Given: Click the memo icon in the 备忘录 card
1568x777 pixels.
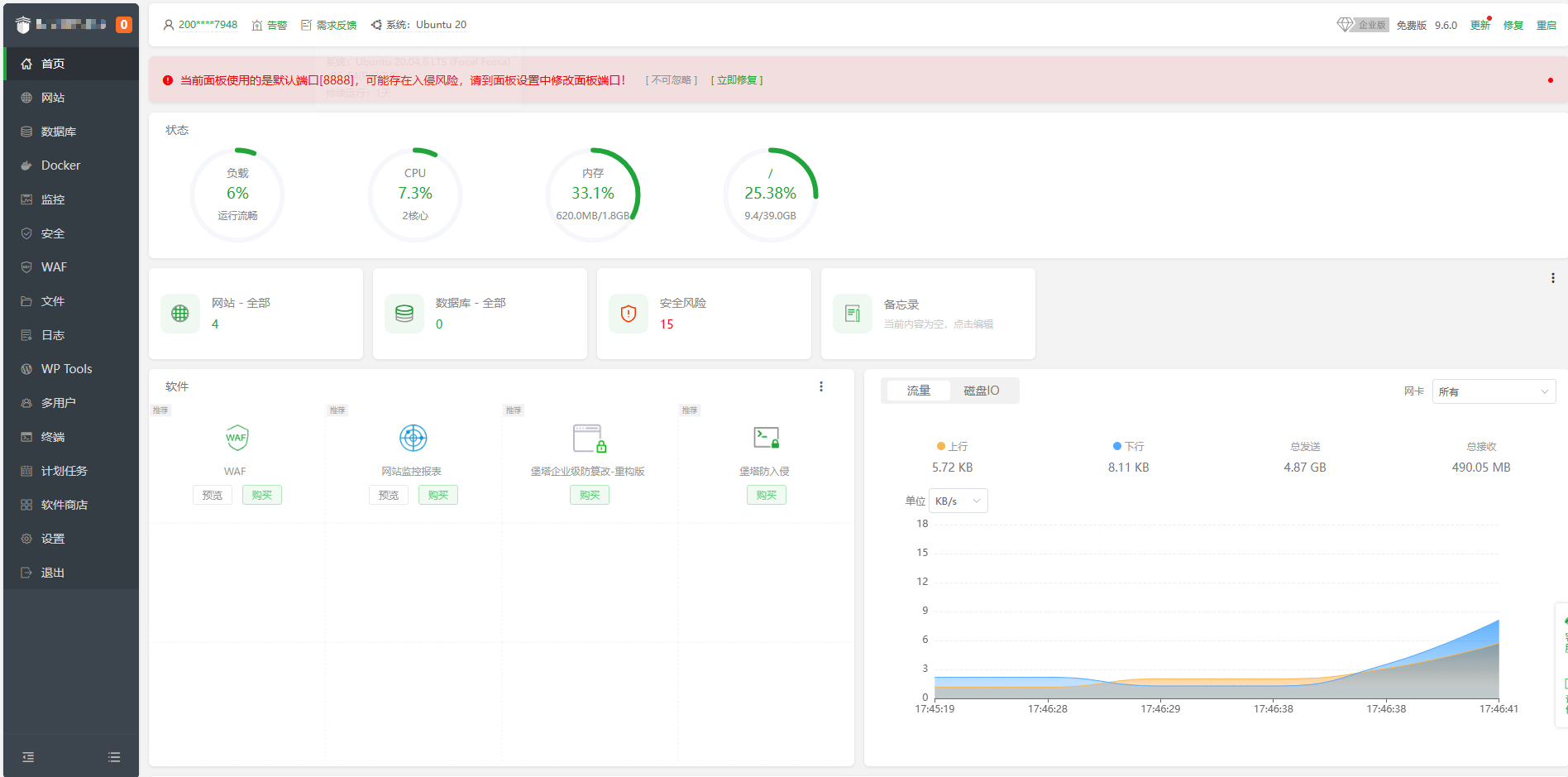Looking at the screenshot, I should [853, 314].
